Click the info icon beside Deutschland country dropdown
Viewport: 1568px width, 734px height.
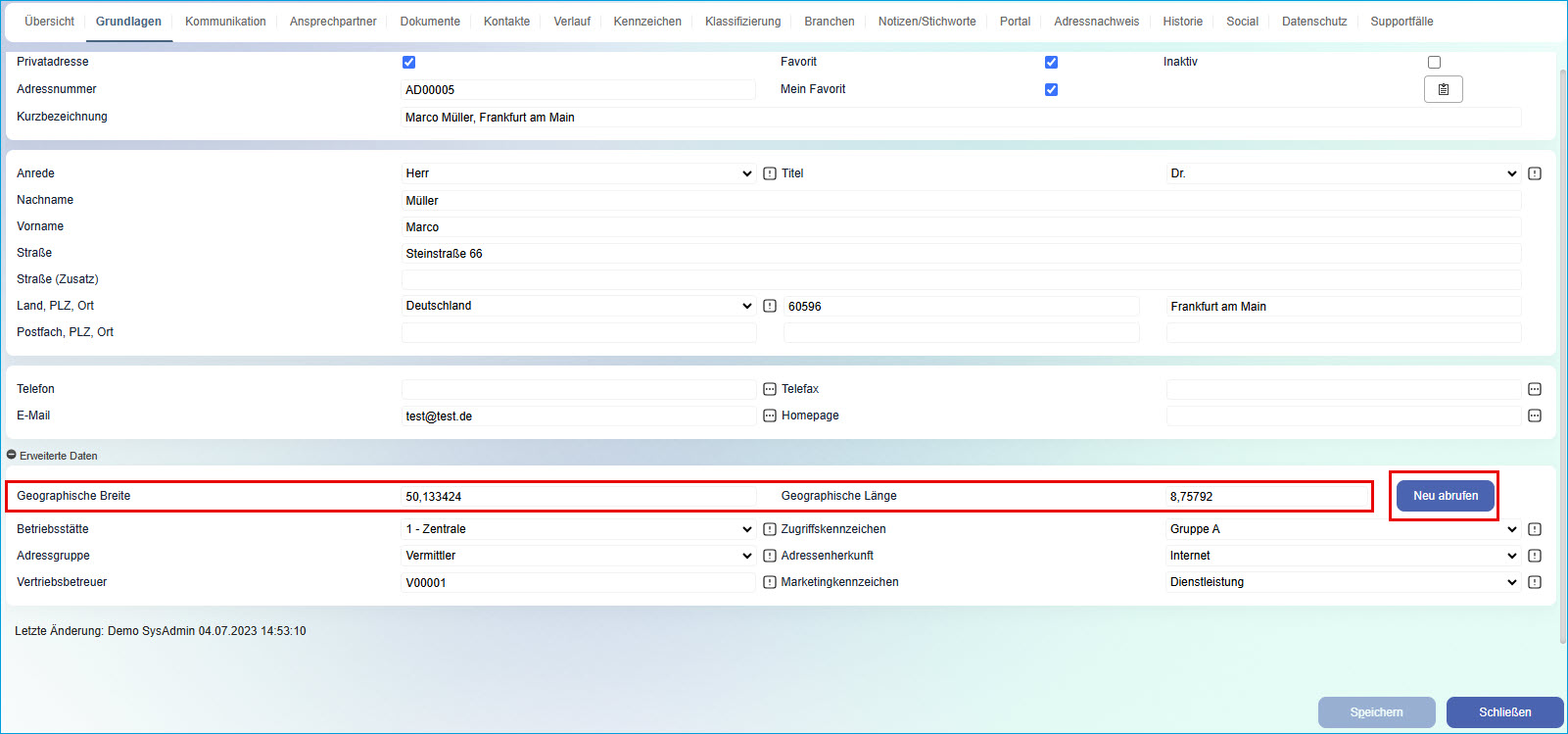[x=770, y=306]
